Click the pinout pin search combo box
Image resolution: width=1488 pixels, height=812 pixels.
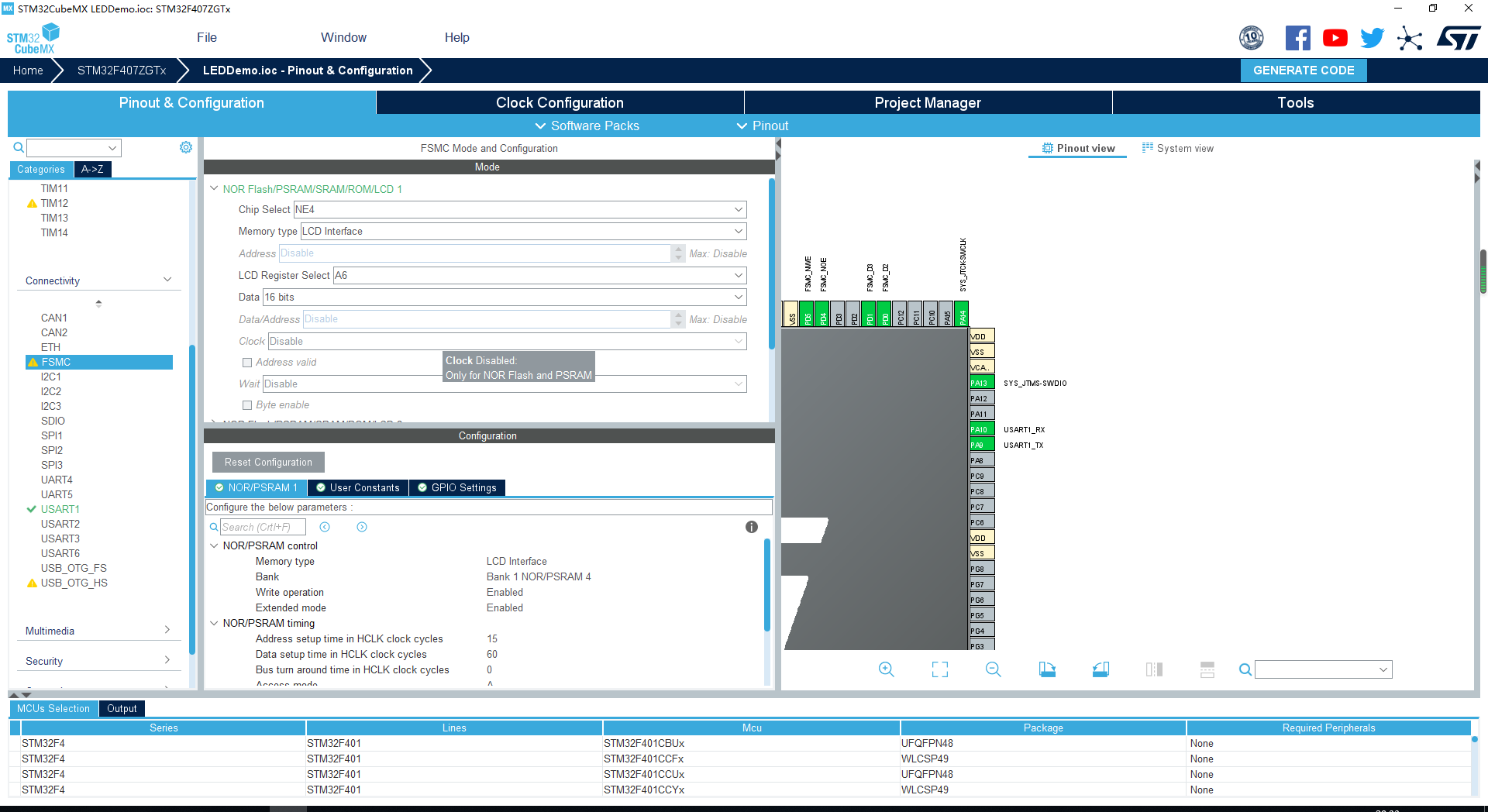pyautogui.click(x=1324, y=669)
